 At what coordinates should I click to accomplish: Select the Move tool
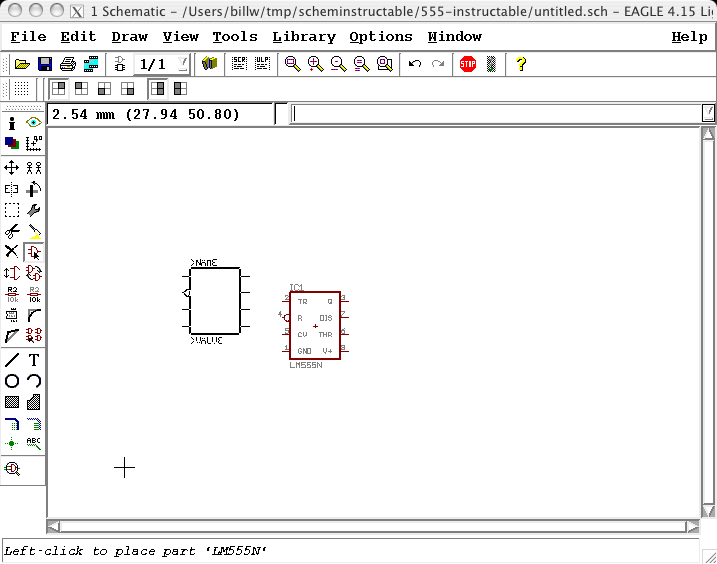tap(11, 168)
